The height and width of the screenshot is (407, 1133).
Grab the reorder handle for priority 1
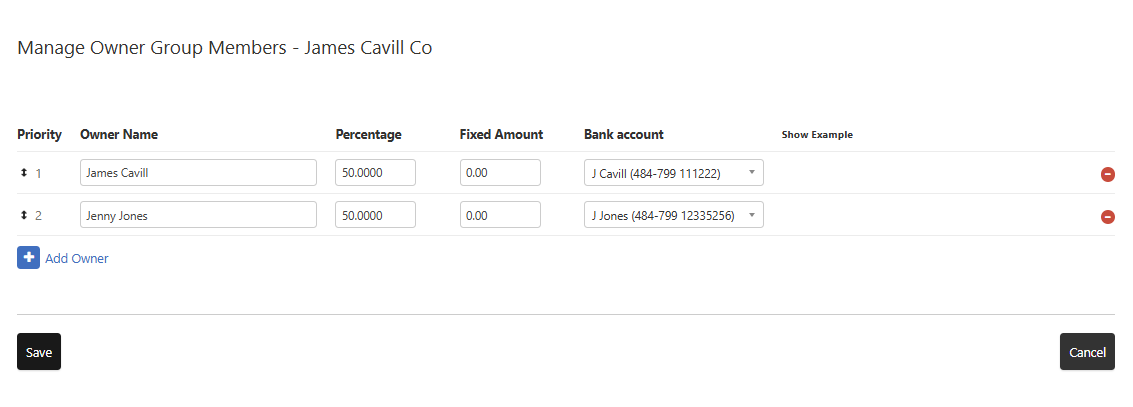tap(24, 173)
